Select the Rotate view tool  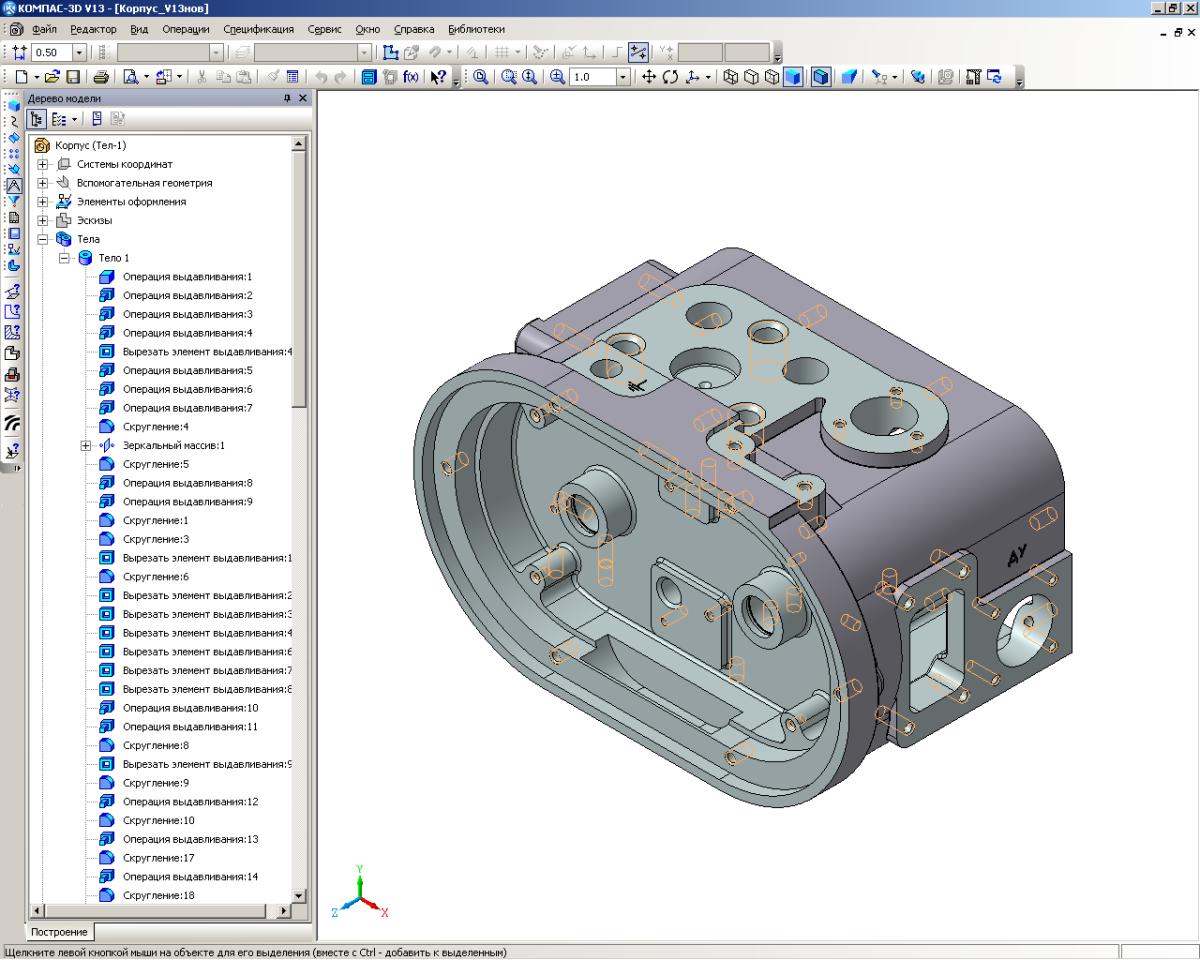click(670, 76)
